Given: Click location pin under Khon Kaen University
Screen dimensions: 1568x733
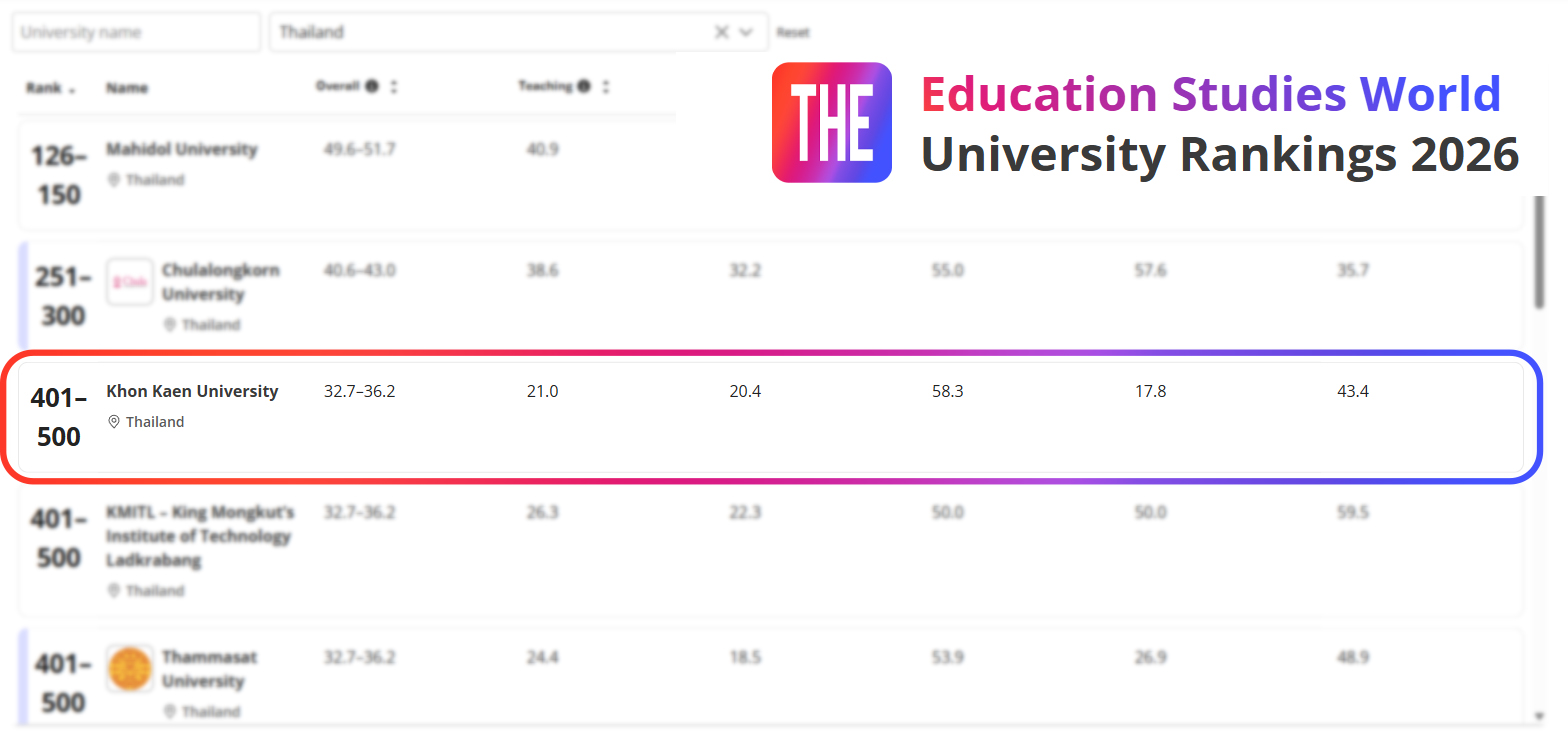Looking at the screenshot, I should tap(114, 422).
